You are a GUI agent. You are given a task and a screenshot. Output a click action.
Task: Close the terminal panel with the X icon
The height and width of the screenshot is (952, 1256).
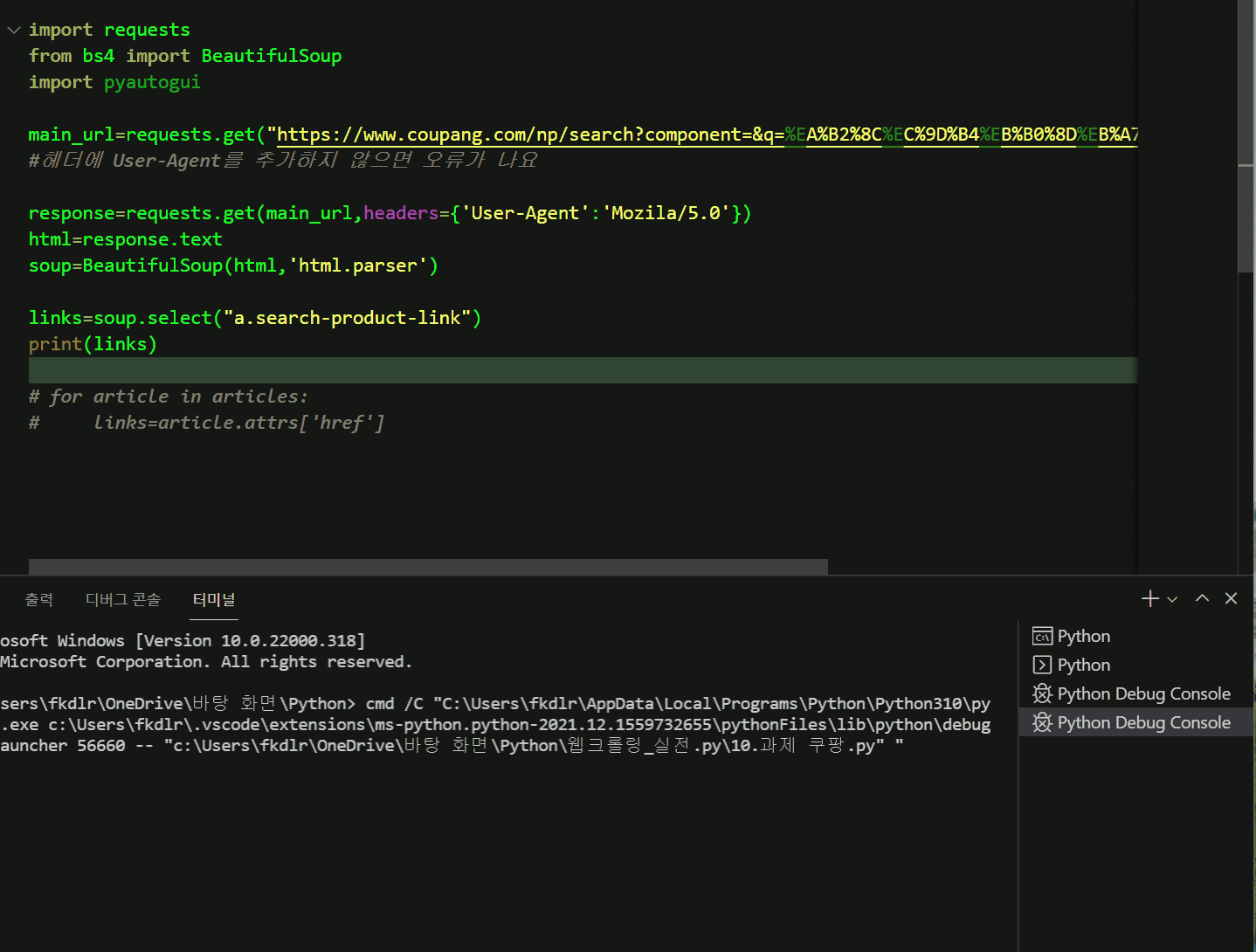[1231, 598]
